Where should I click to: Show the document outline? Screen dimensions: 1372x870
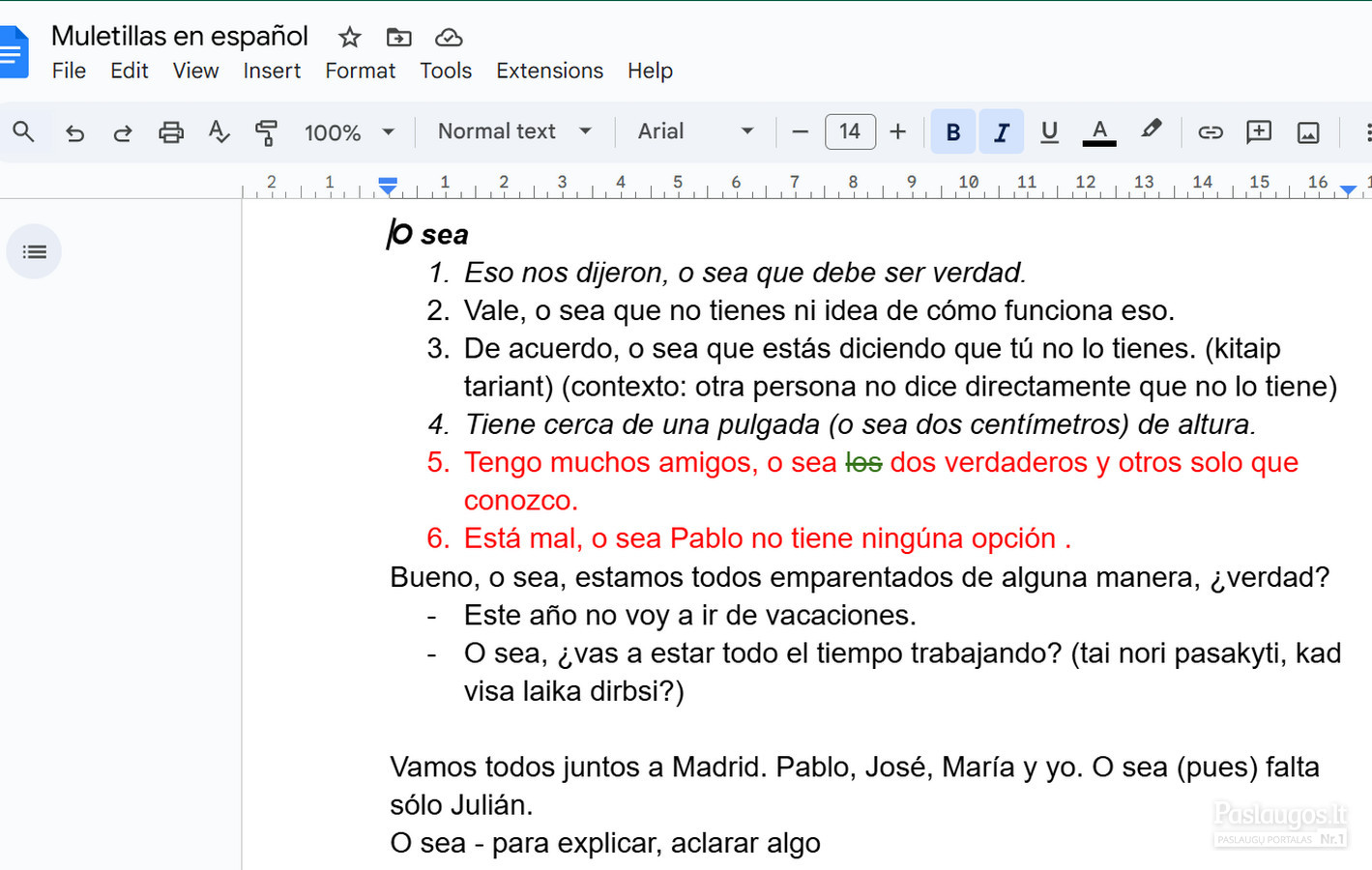[x=34, y=251]
